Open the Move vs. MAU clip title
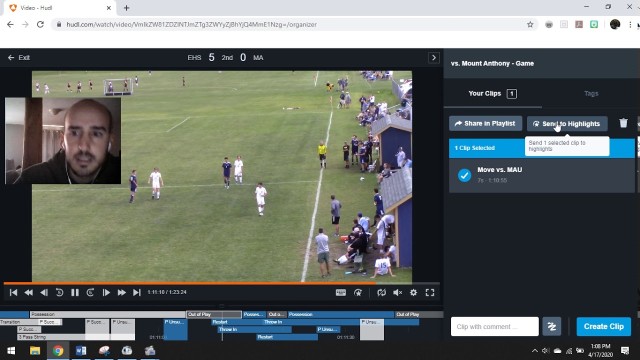640x360 pixels. tap(500, 170)
